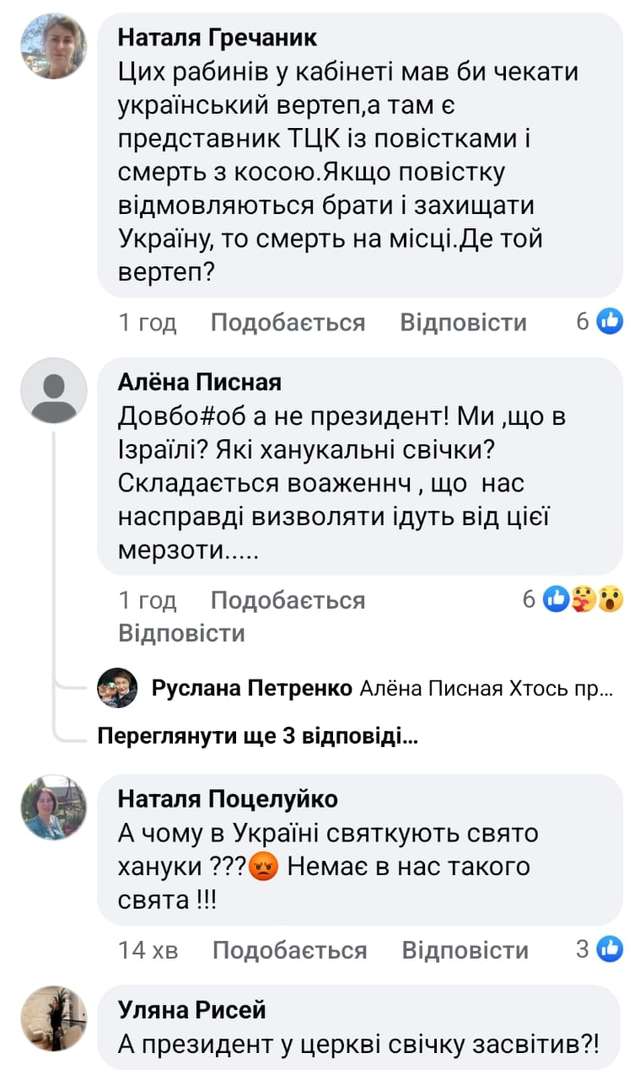Toggle Подобається on Алёна Писная's comment
Screen dimensions: 640x1079
[288, 600]
